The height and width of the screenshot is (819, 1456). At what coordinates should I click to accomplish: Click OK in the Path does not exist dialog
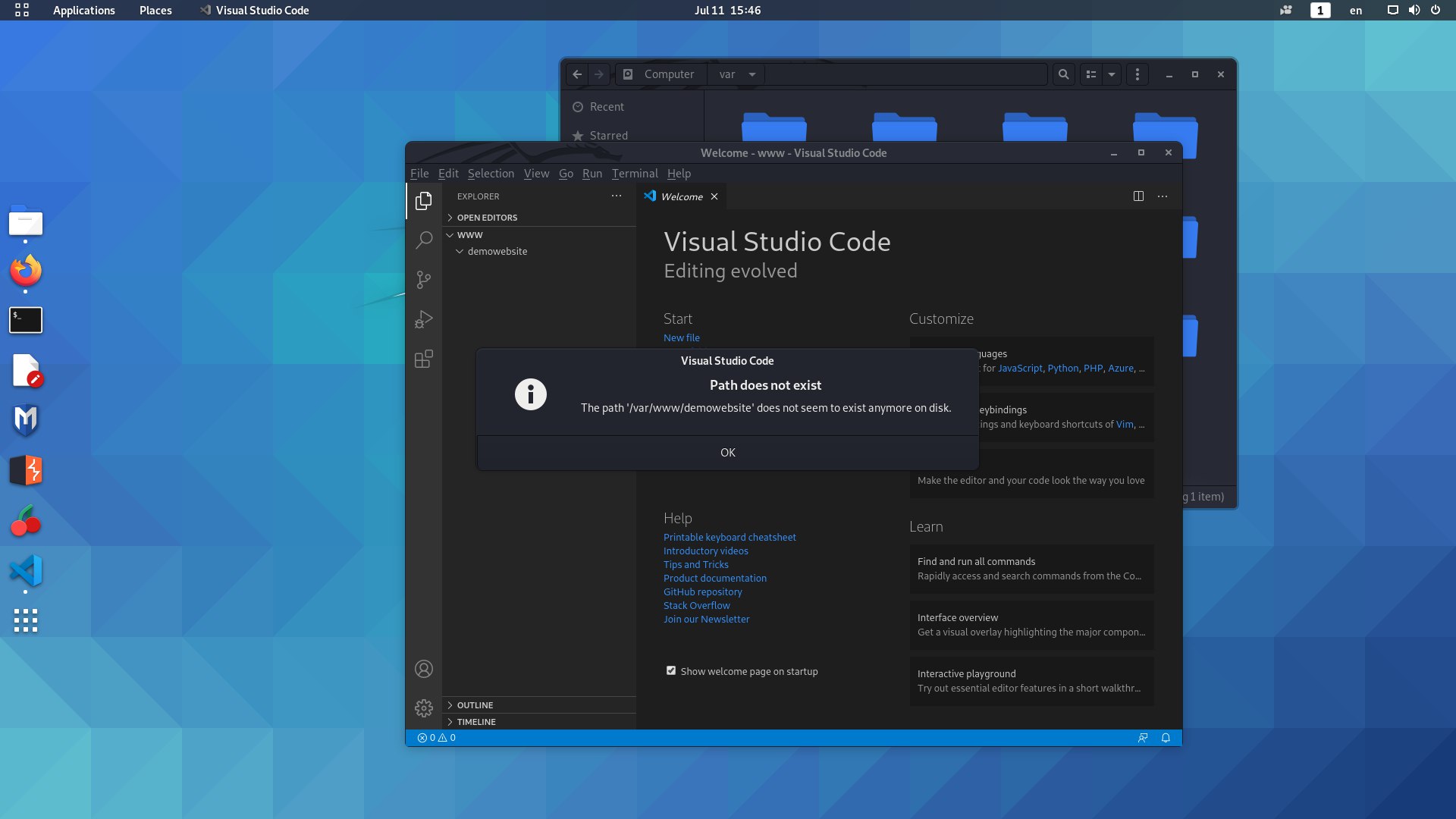coord(728,453)
